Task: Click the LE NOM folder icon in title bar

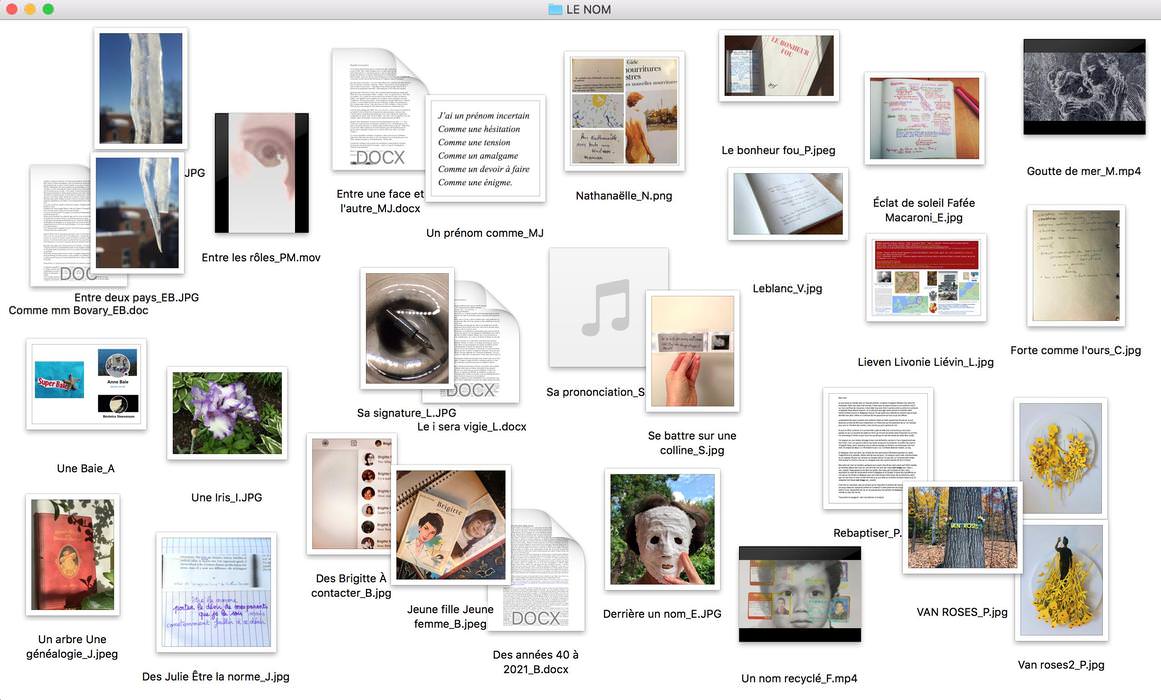Action: coord(556,10)
